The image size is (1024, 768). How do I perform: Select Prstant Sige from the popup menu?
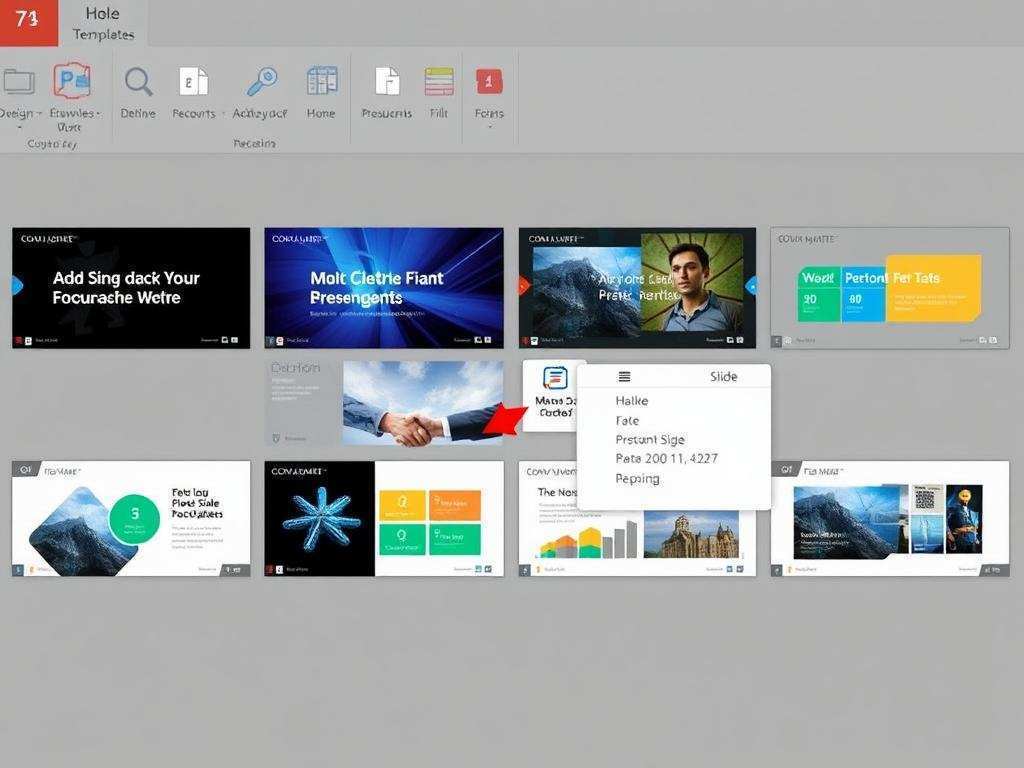click(x=650, y=440)
